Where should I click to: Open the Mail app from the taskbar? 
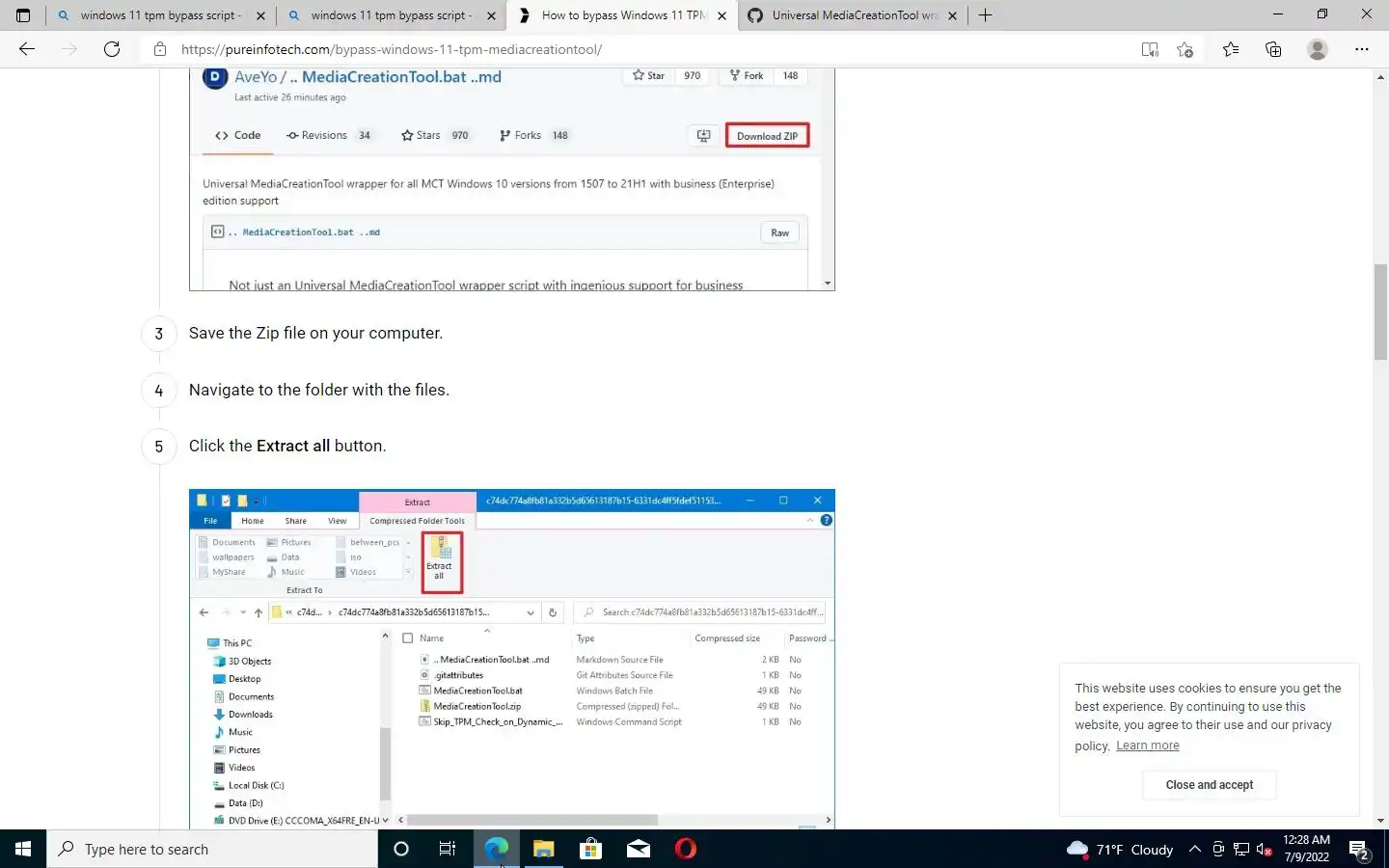click(x=639, y=849)
